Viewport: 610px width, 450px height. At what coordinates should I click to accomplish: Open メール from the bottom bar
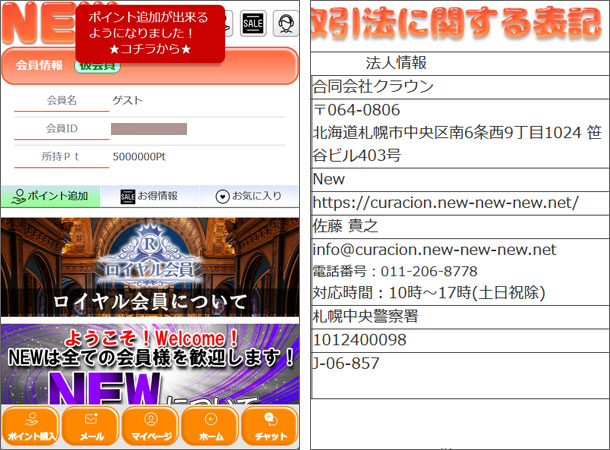coord(90,426)
